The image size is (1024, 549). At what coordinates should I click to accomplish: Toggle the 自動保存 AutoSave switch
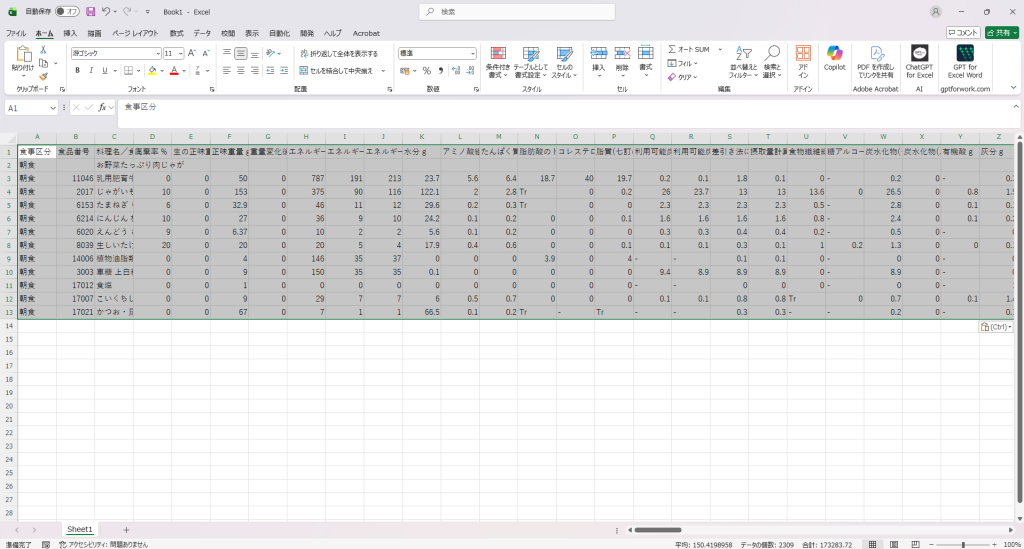pos(67,11)
